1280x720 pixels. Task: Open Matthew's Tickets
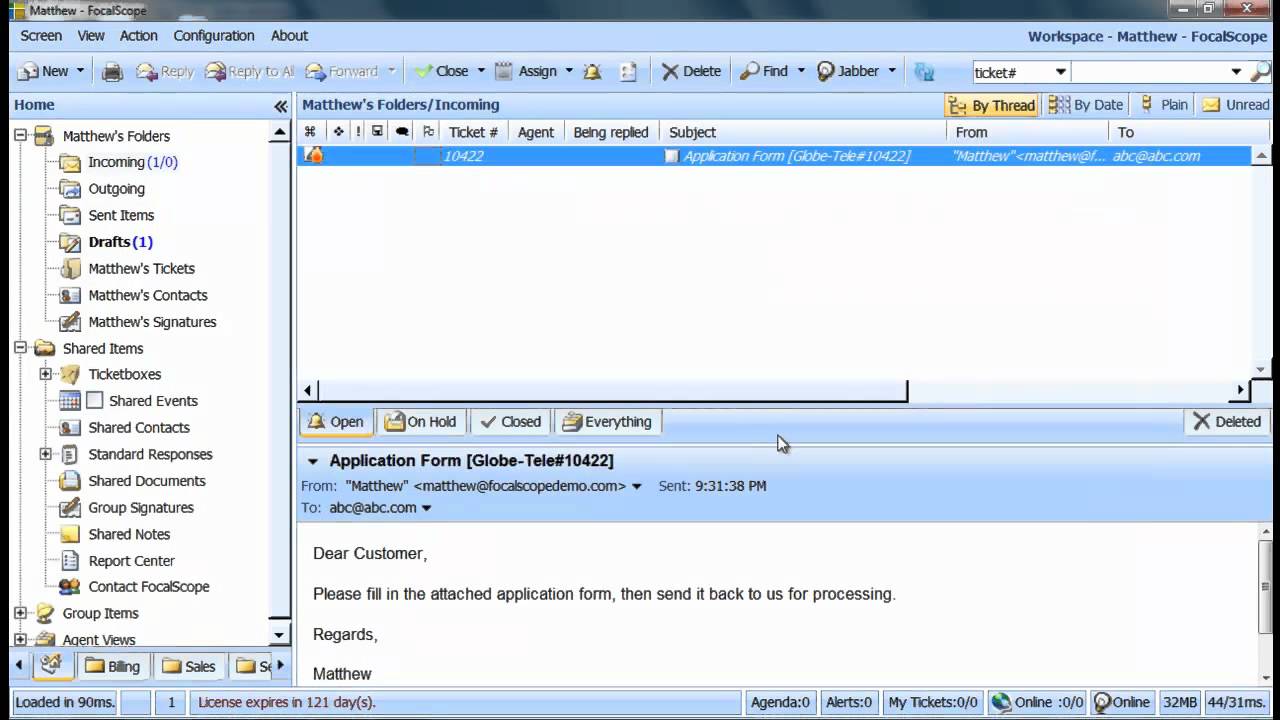coord(141,268)
